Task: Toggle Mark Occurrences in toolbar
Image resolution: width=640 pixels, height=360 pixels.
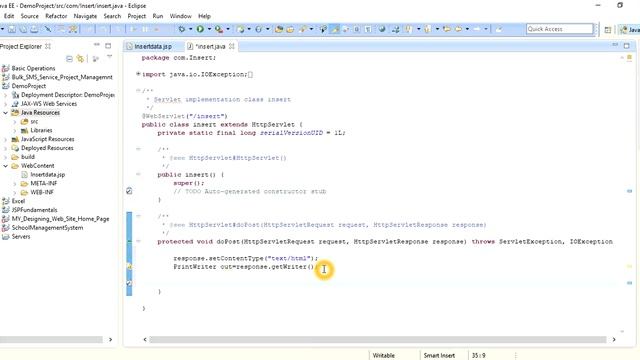Action: pyautogui.click(x=335, y=29)
